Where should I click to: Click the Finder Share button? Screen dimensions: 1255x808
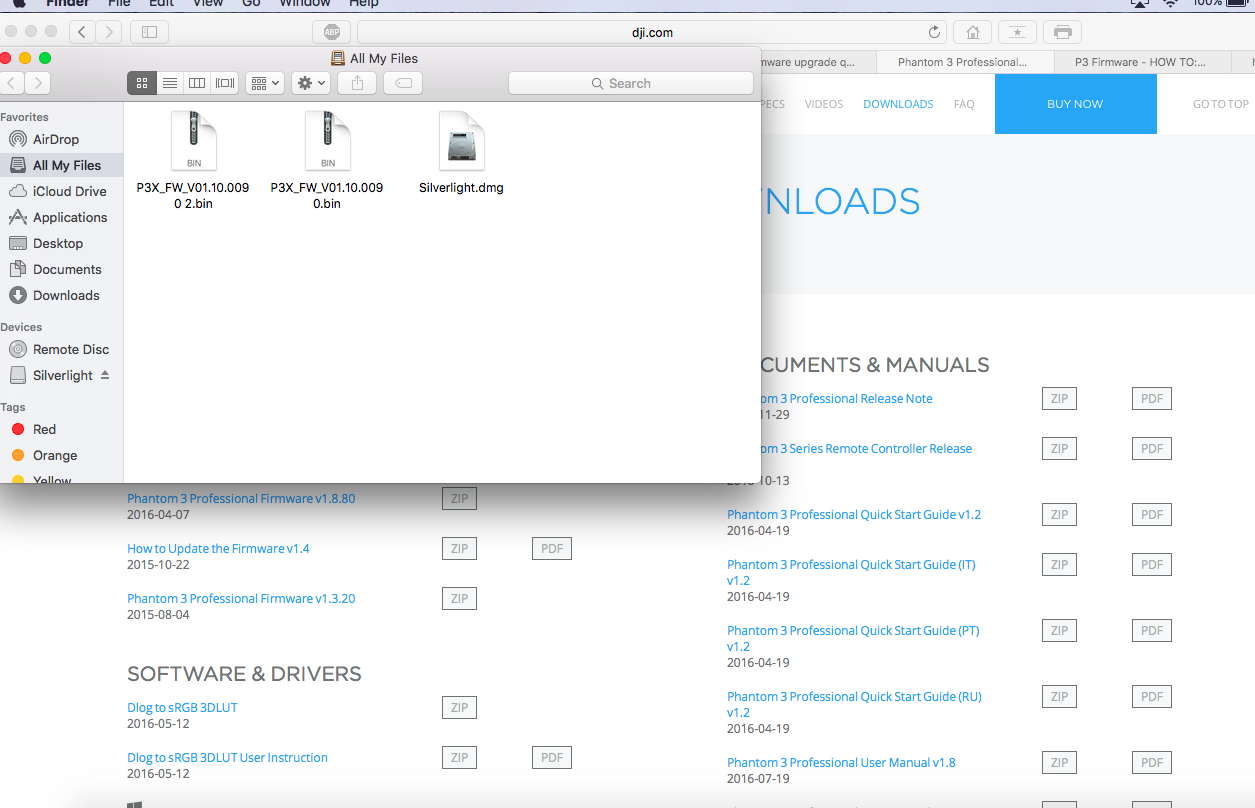[x=357, y=83]
